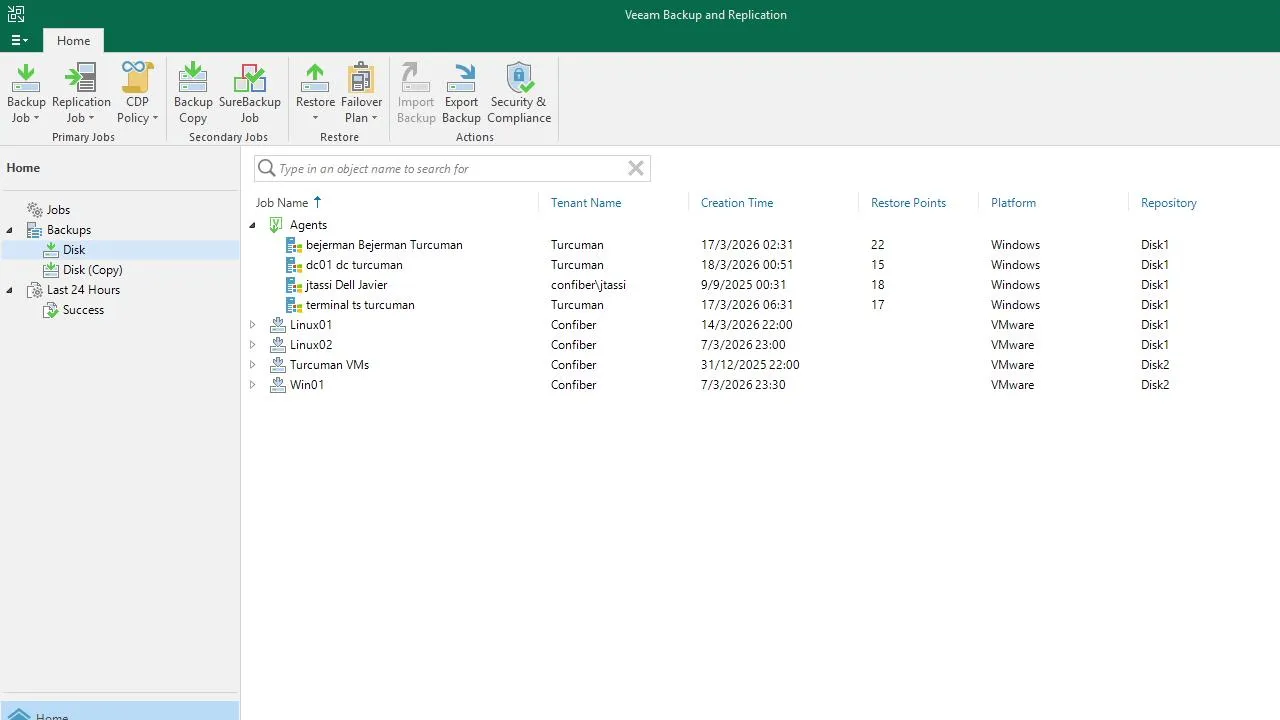The width and height of the screenshot is (1280, 720).
Task: Click the SureBackup Job ribbon icon
Action: (250, 78)
